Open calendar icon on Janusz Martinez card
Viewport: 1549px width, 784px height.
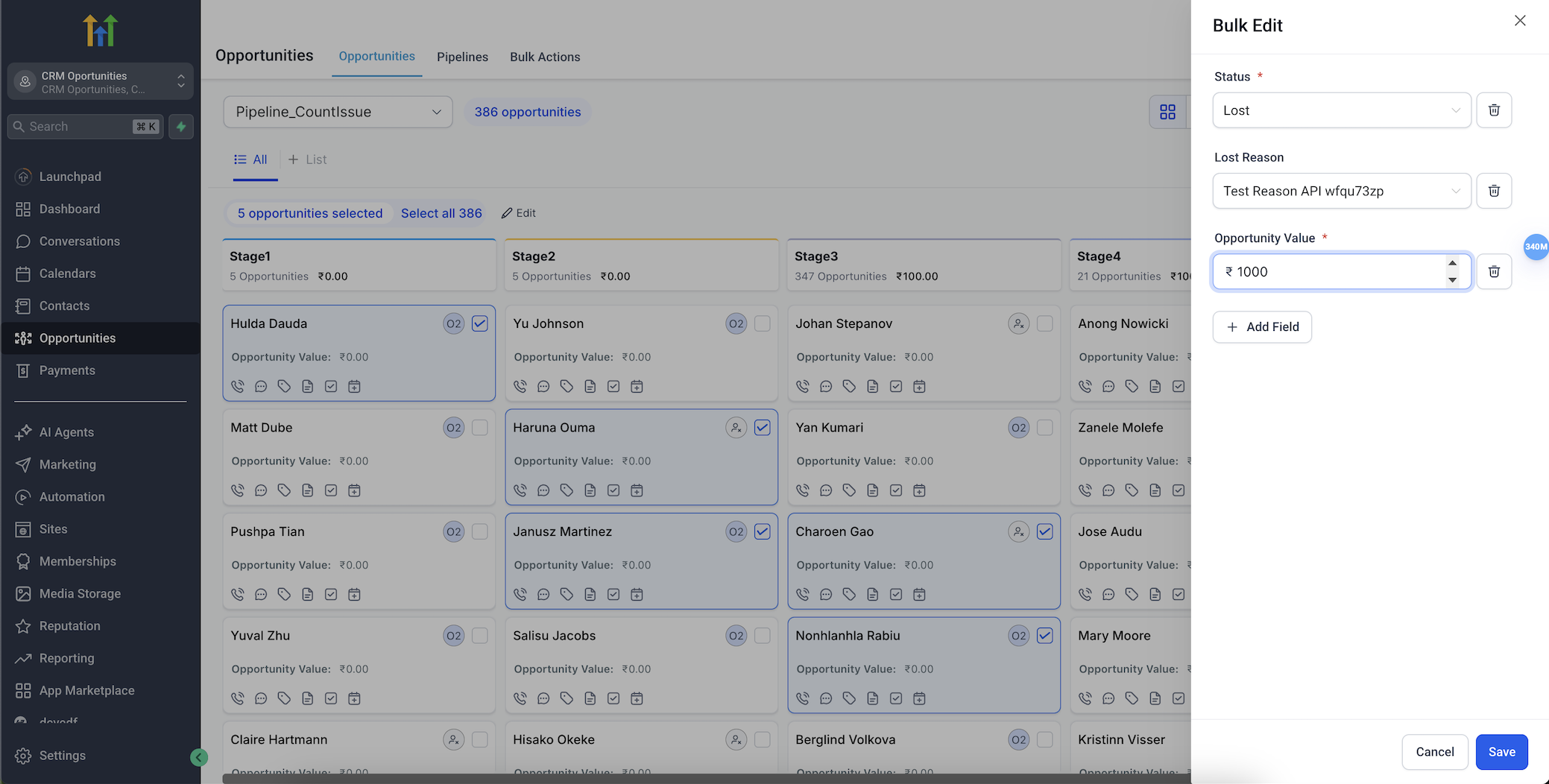click(637, 594)
